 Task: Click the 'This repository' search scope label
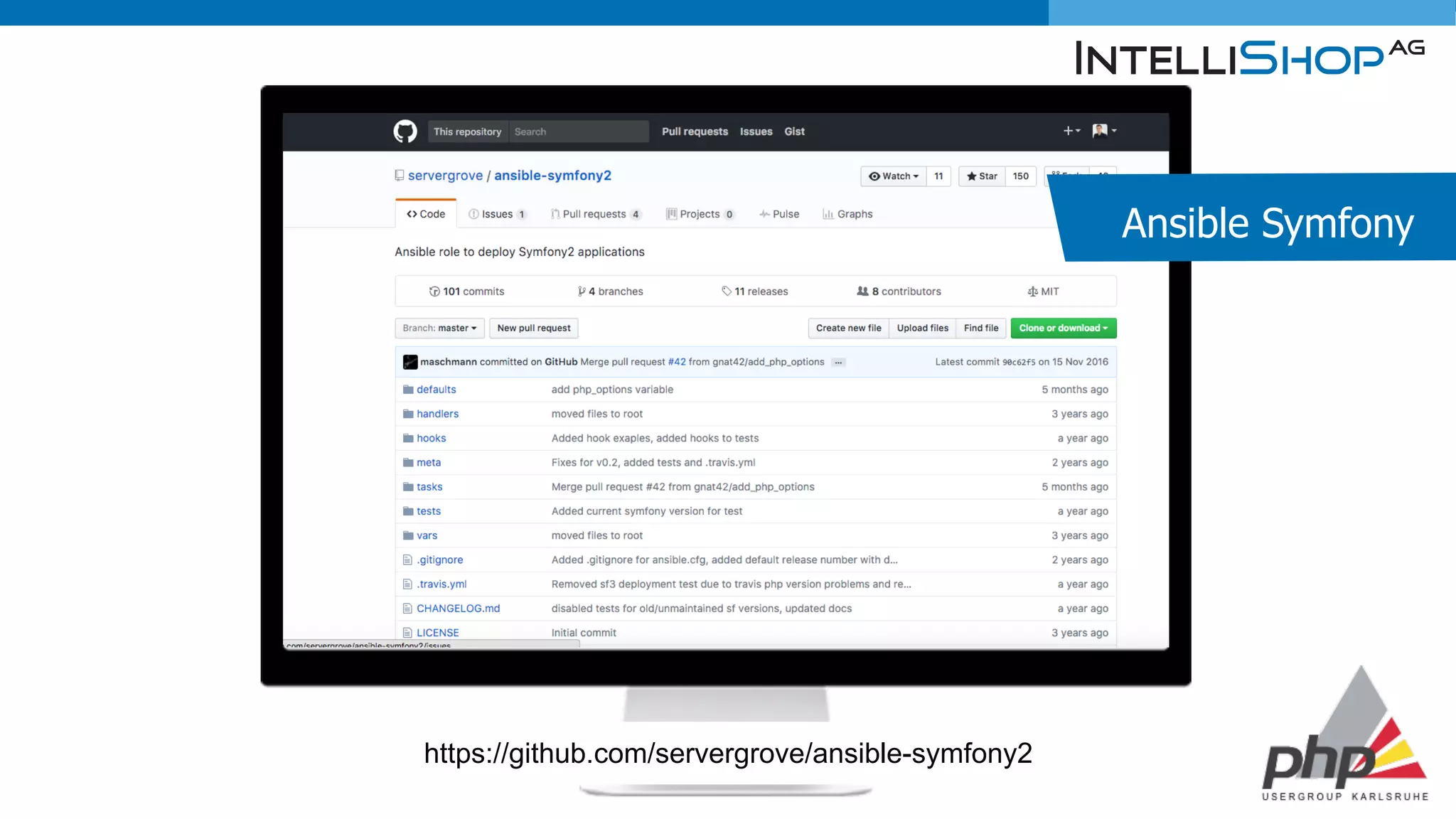[x=468, y=132]
